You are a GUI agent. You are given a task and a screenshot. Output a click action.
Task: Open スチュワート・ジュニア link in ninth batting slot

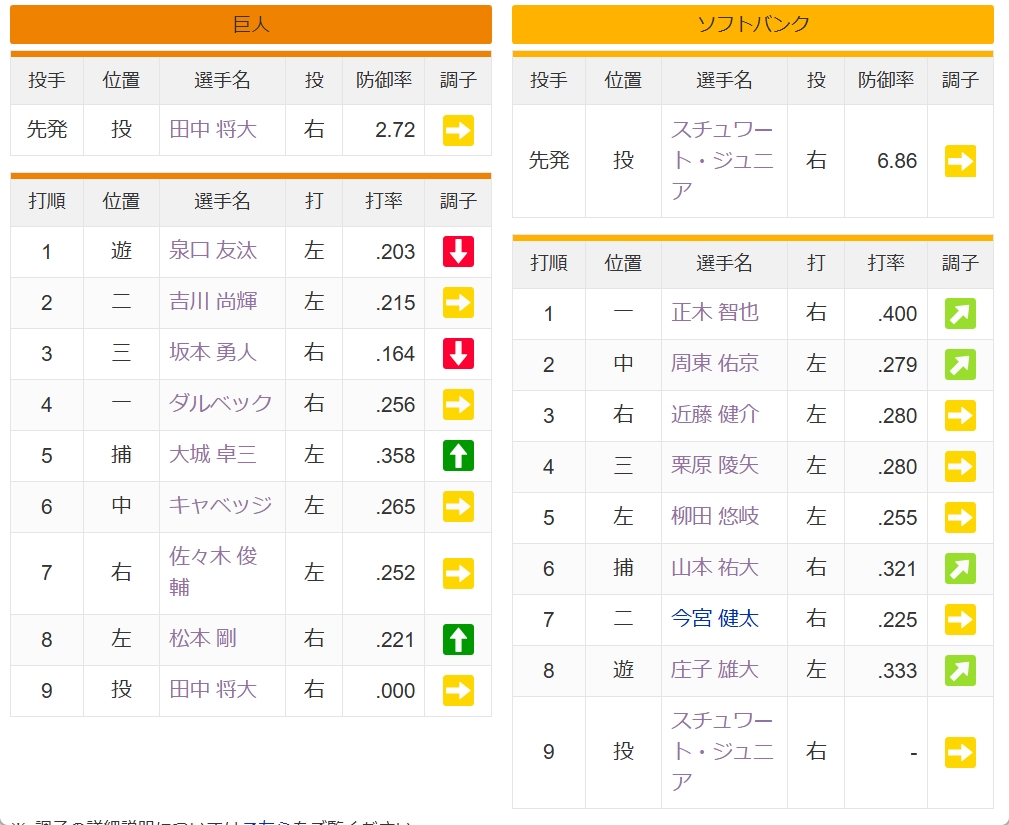[x=722, y=751]
